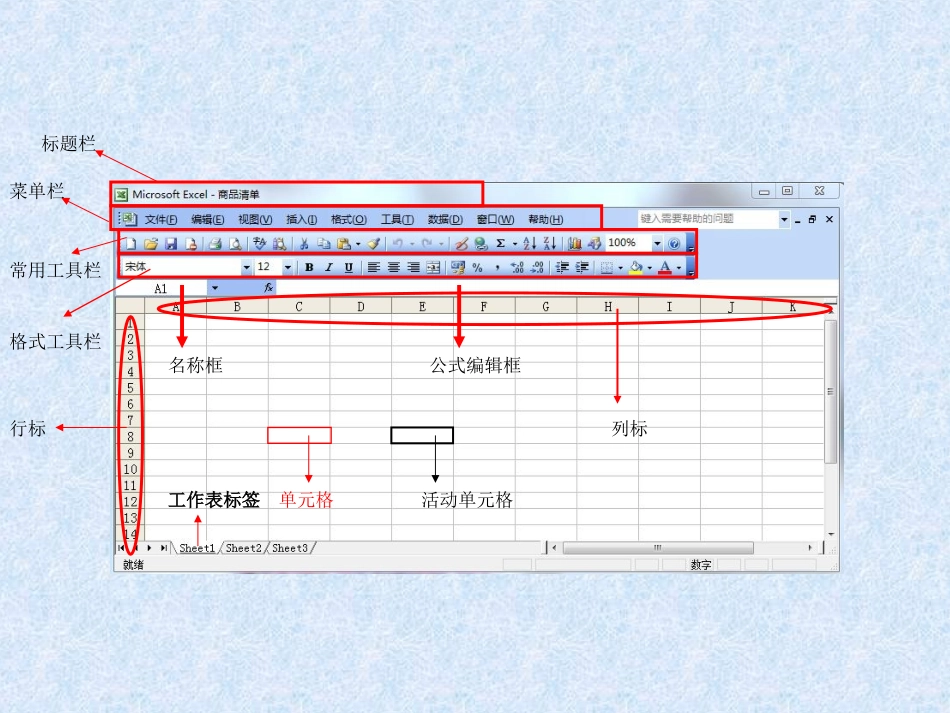The width and height of the screenshot is (950, 713).
Task: Click the Research books icon
Action: (x=279, y=244)
